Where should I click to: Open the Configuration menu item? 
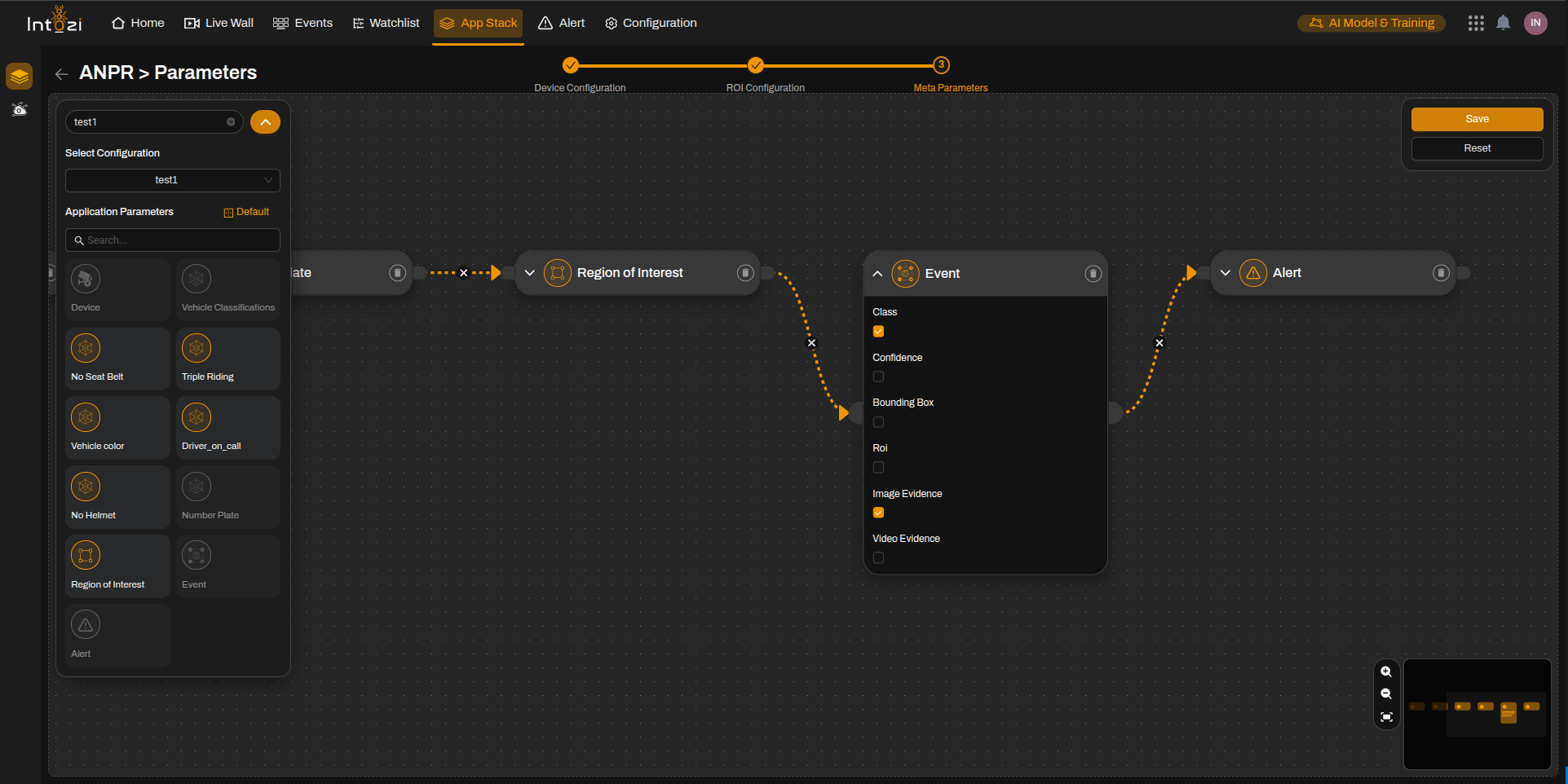tap(651, 23)
